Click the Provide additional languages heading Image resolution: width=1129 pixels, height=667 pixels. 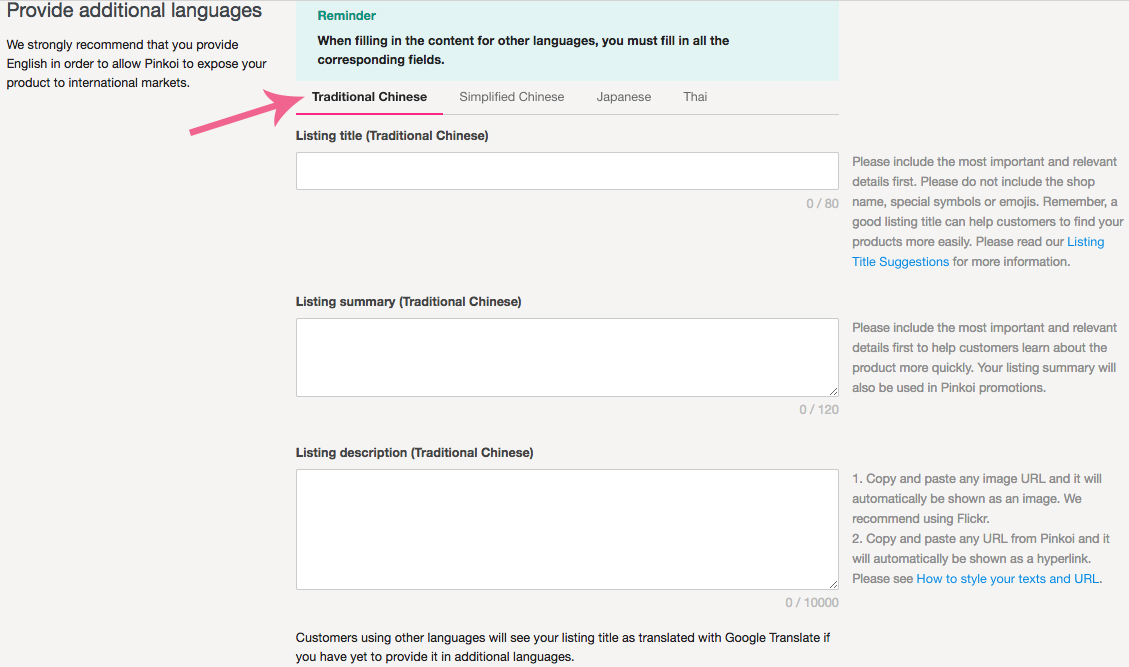point(134,11)
